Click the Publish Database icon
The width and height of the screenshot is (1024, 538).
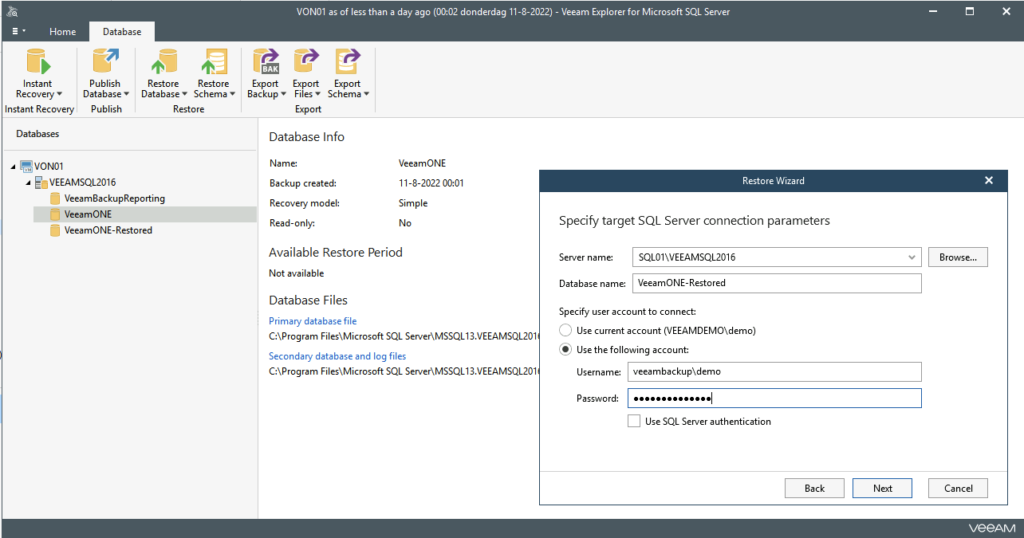(x=105, y=62)
